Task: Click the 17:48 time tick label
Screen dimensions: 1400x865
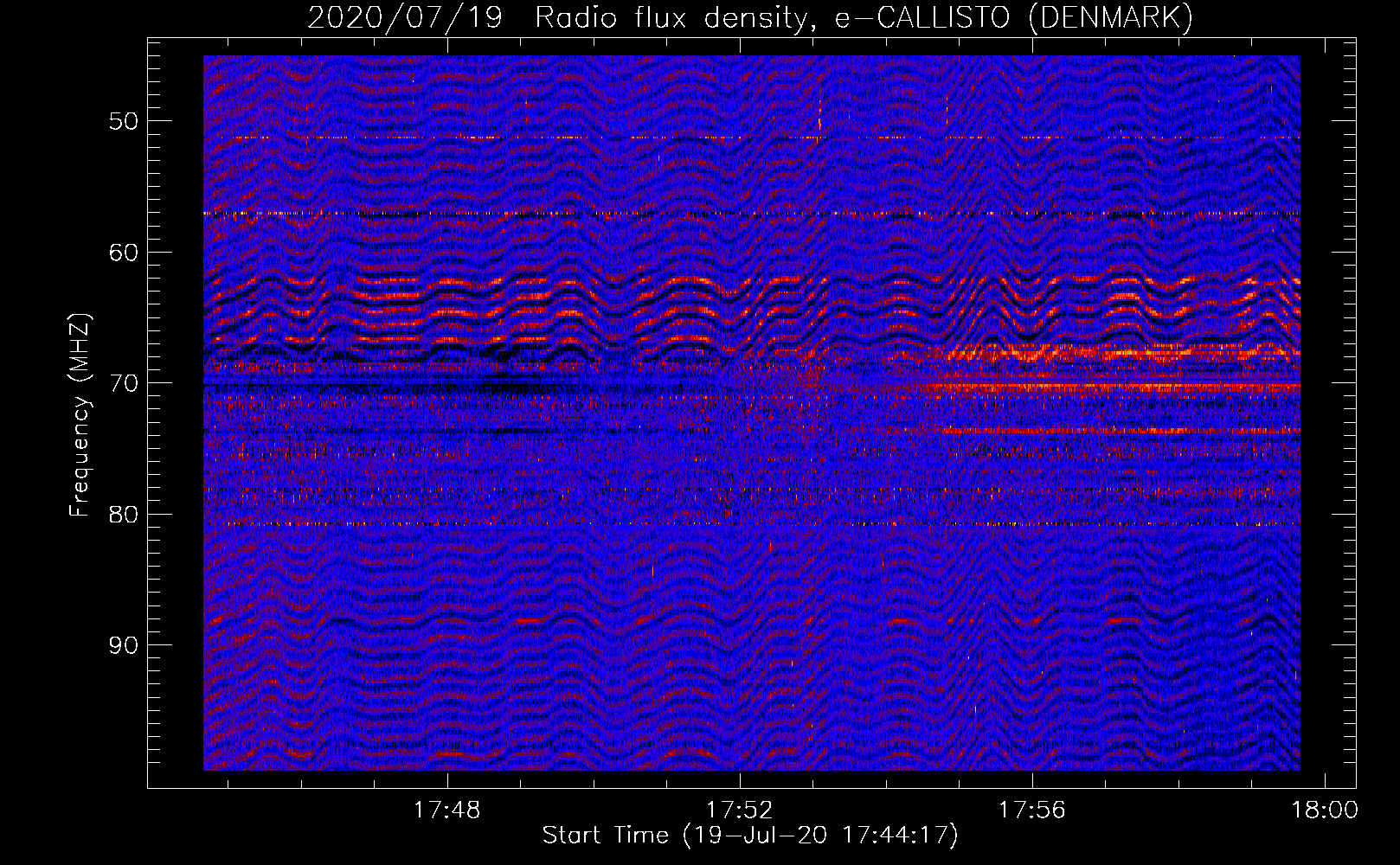Action: coord(447,811)
